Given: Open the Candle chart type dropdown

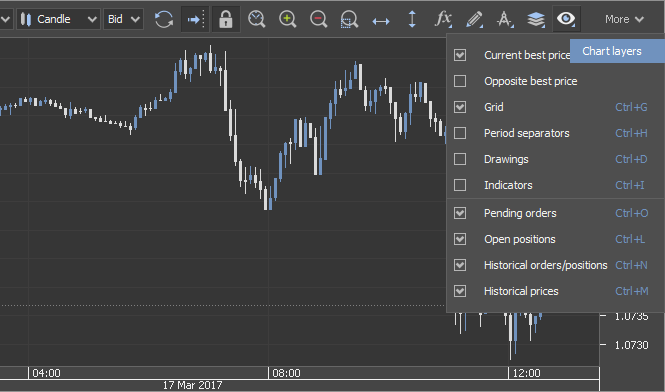Looking at the screenshot, I should [58, 19].
